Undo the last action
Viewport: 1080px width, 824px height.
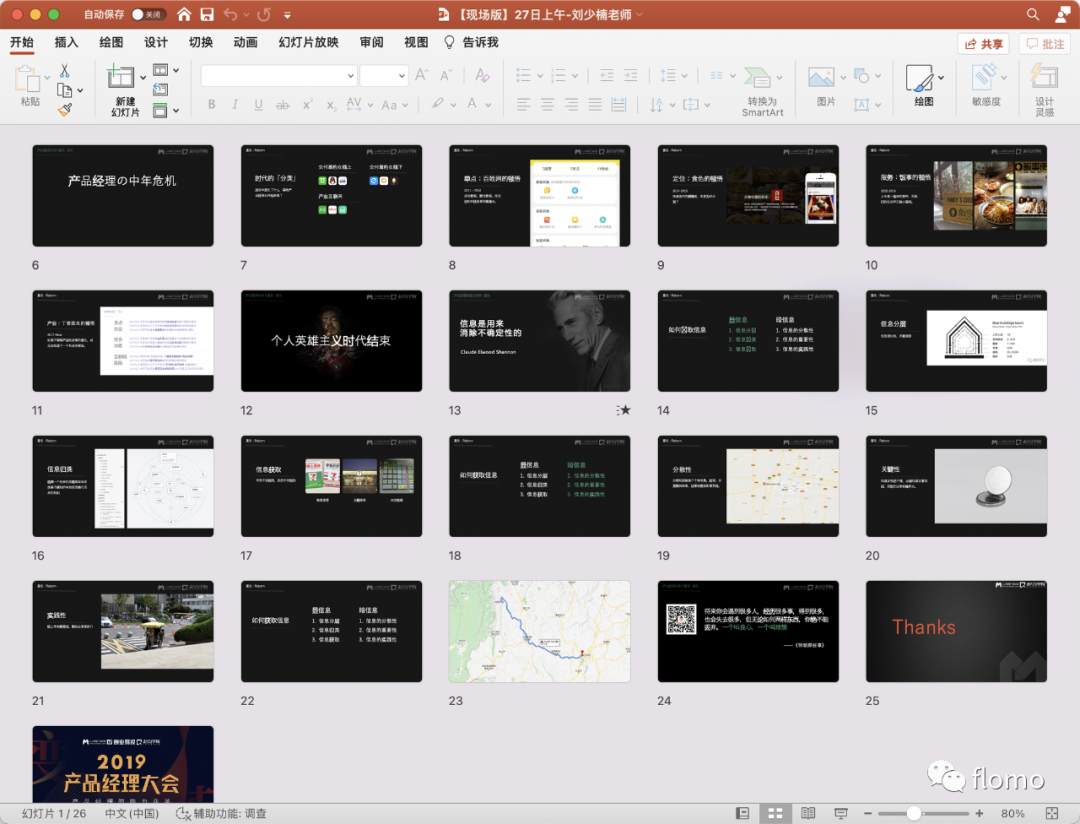pos(231,14)
